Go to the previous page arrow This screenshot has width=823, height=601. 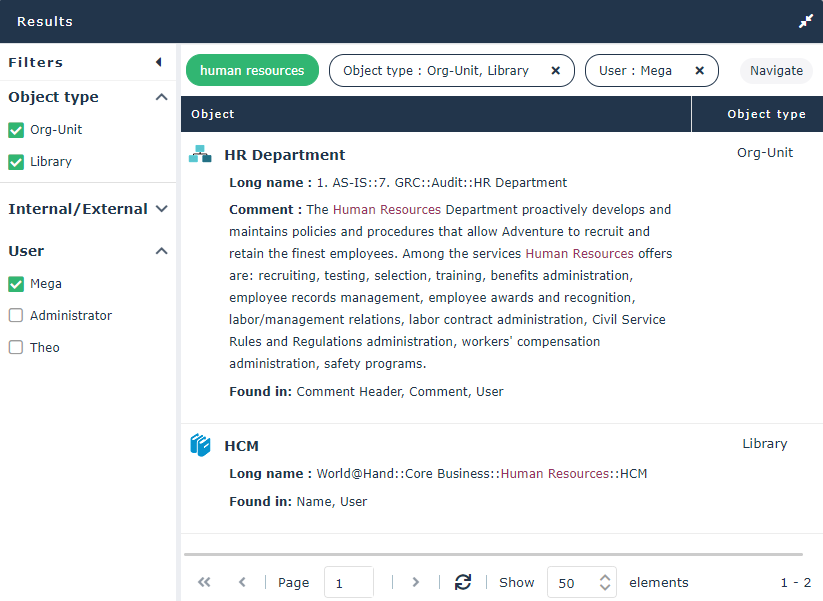tap(242, 582)
